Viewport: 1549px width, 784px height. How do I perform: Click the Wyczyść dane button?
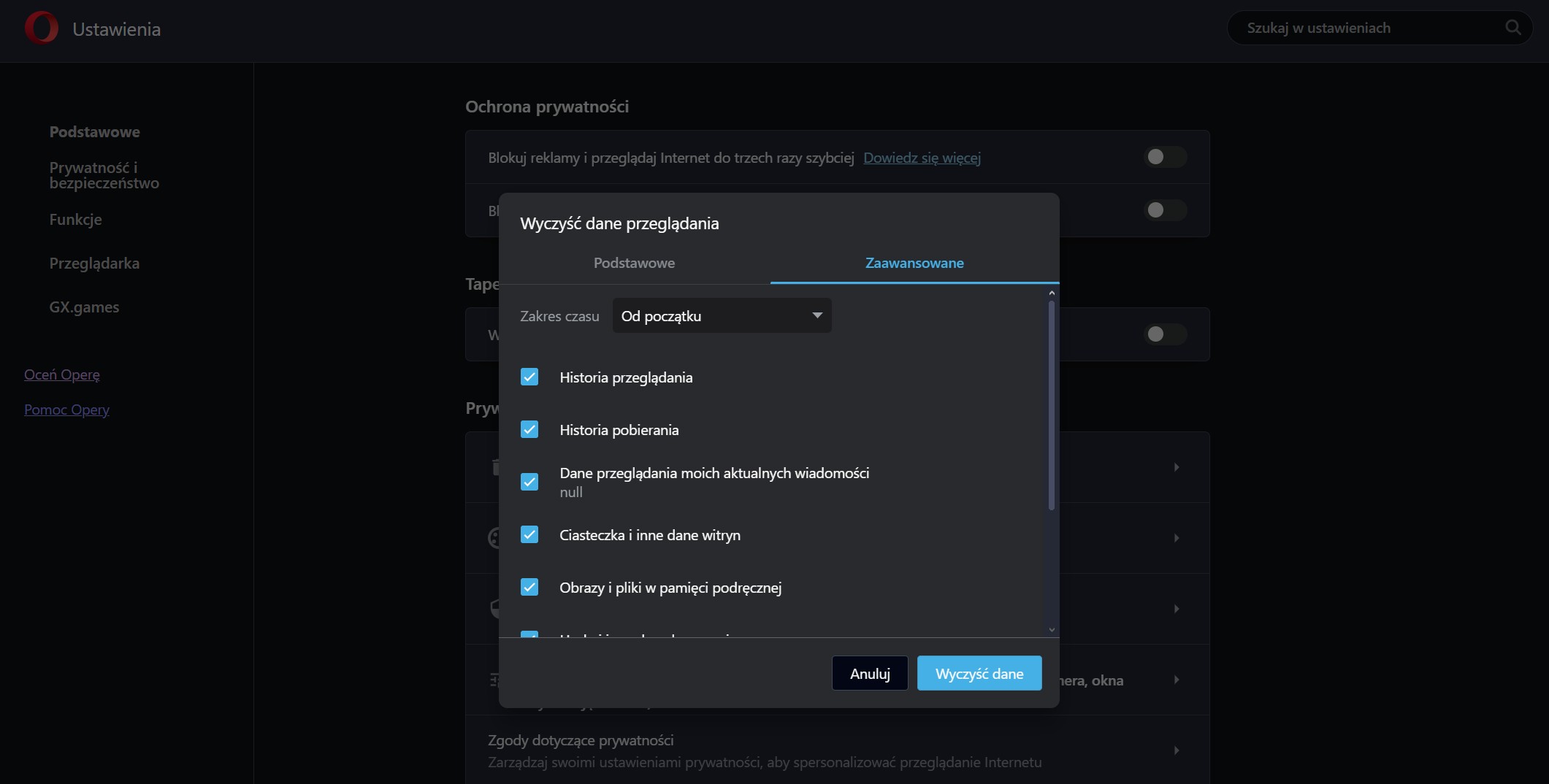[x=979, y=673]
